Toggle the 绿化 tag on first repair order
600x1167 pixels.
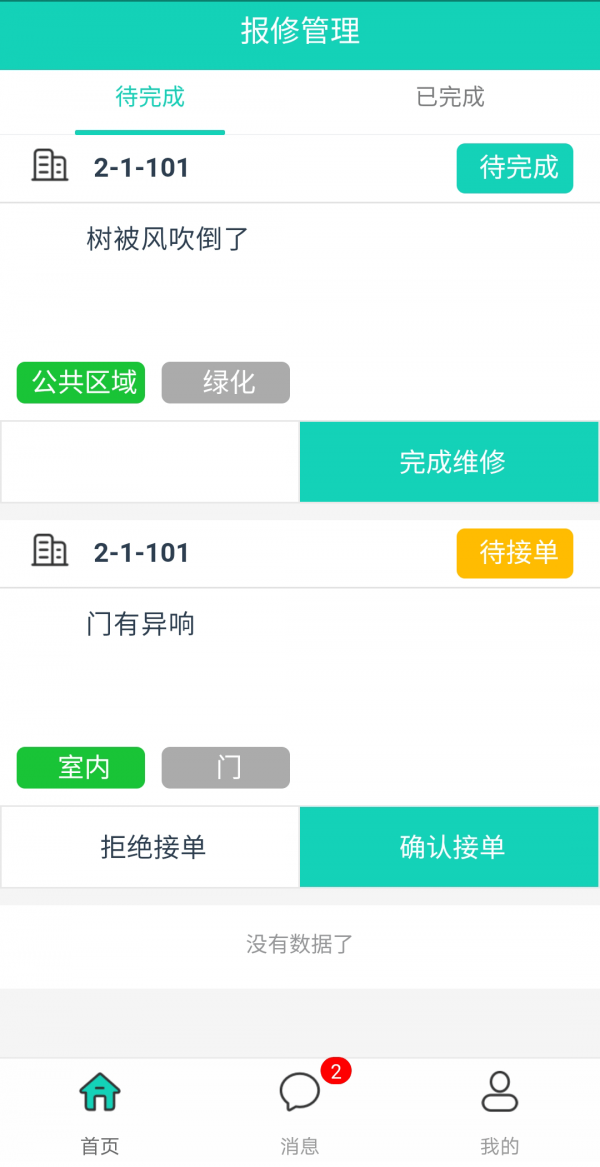(225, 382)
